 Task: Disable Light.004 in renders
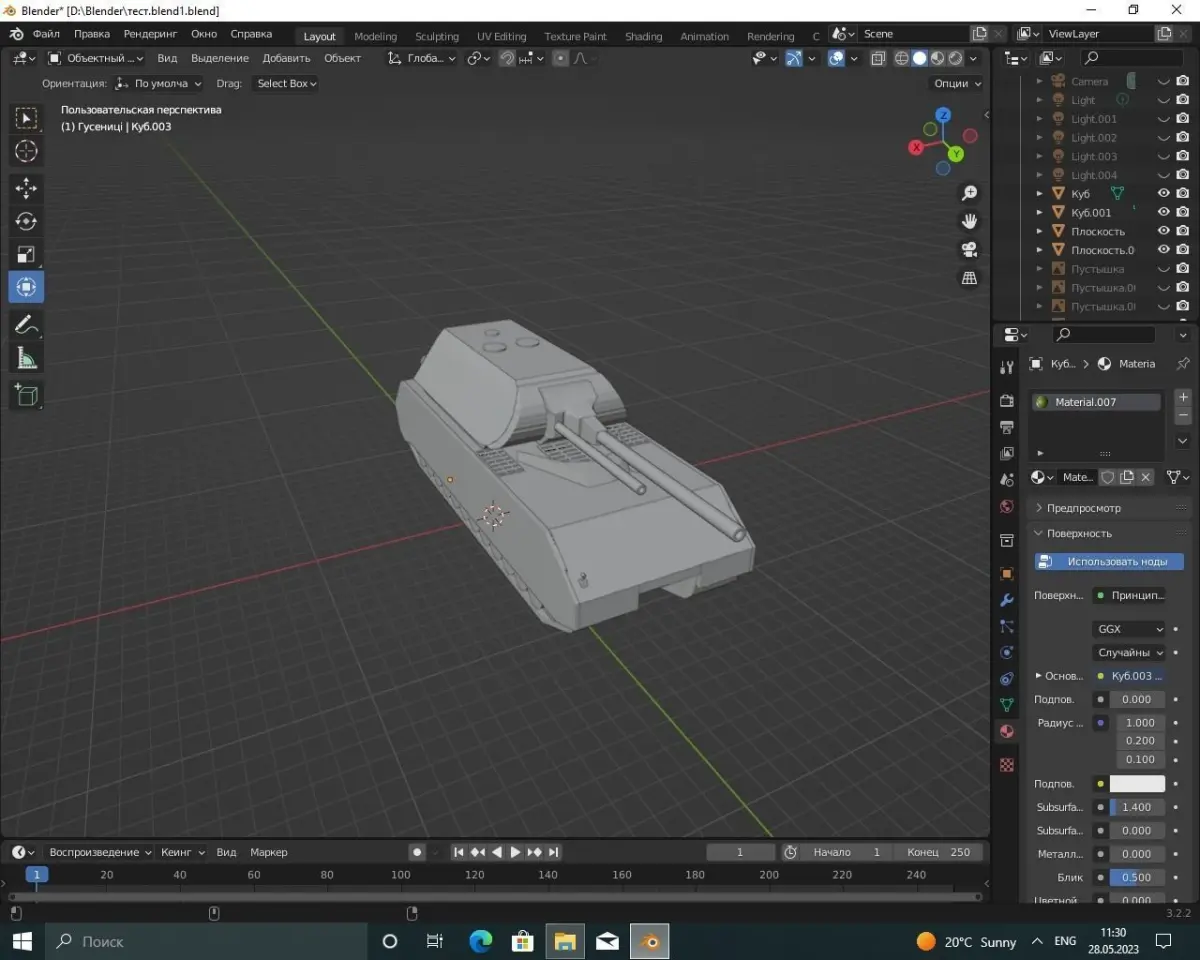pos(1183,175)
